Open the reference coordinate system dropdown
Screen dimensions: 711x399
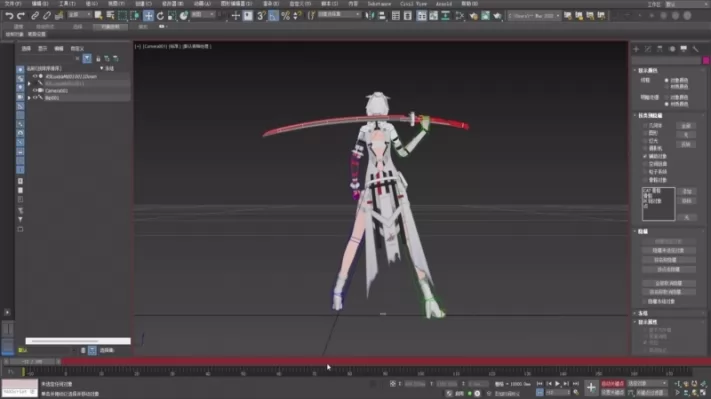[x=203, y=15]
